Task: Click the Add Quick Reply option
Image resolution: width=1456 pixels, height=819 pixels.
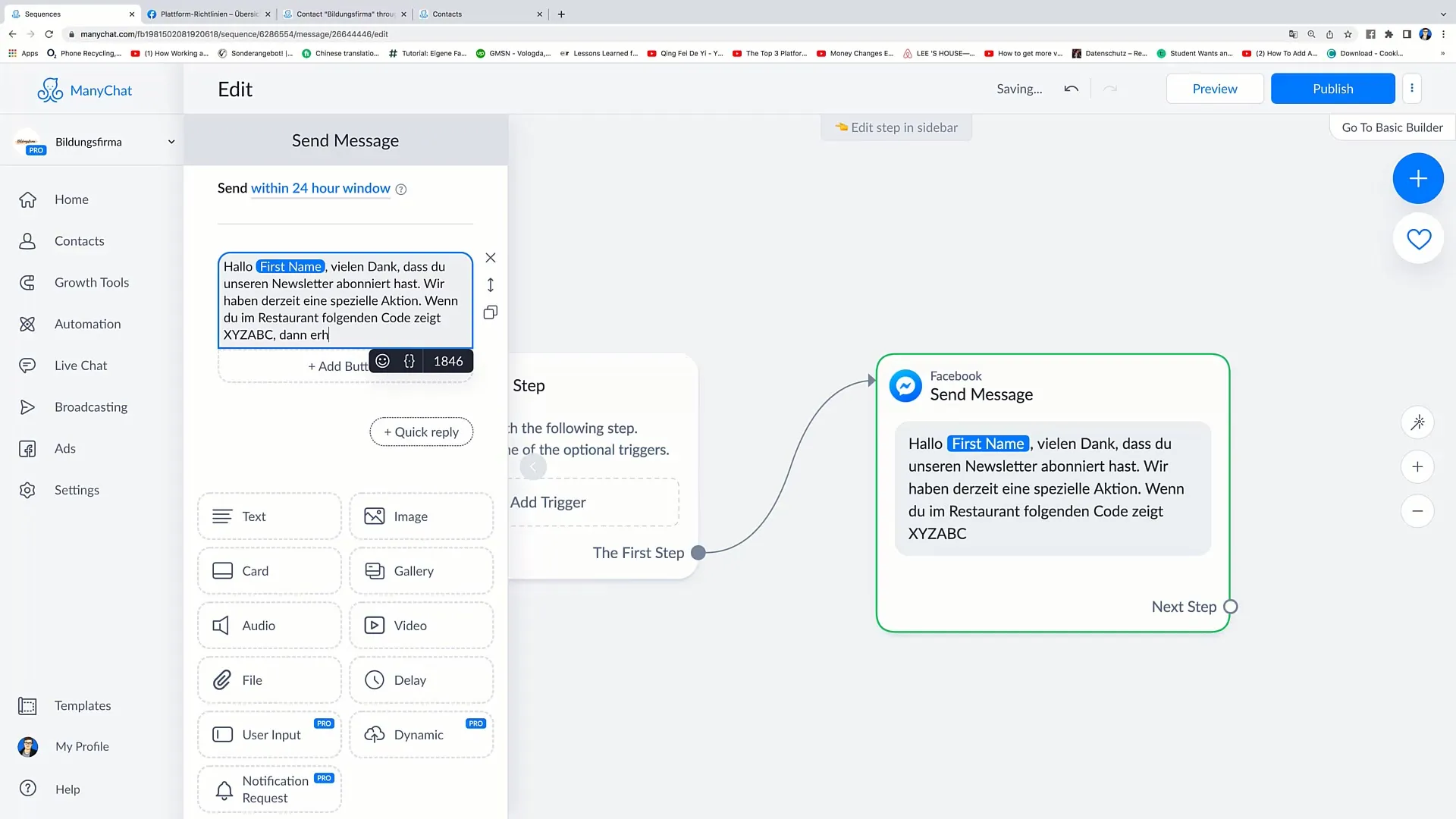Action: coord(421,431)
